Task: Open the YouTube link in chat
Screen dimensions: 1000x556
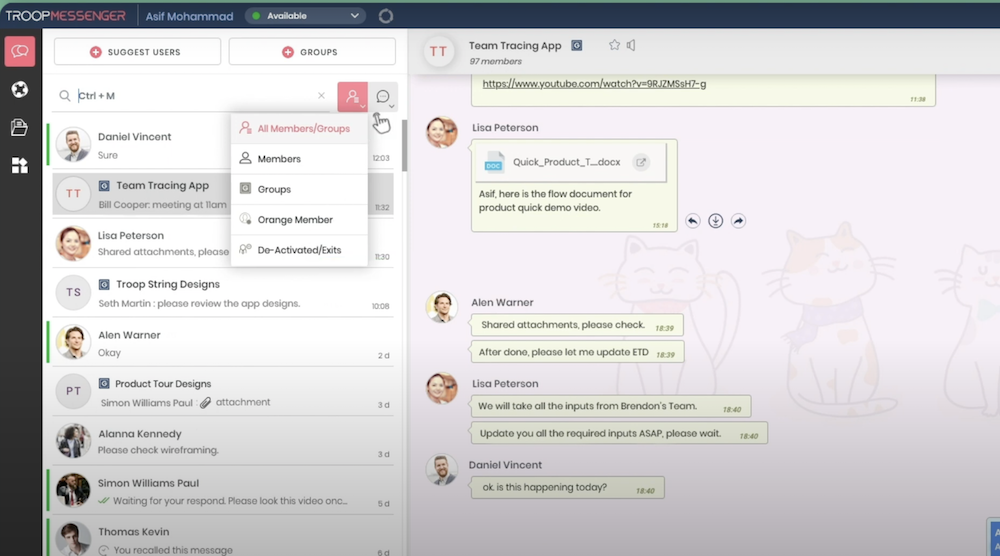Action: click(594, 84)
